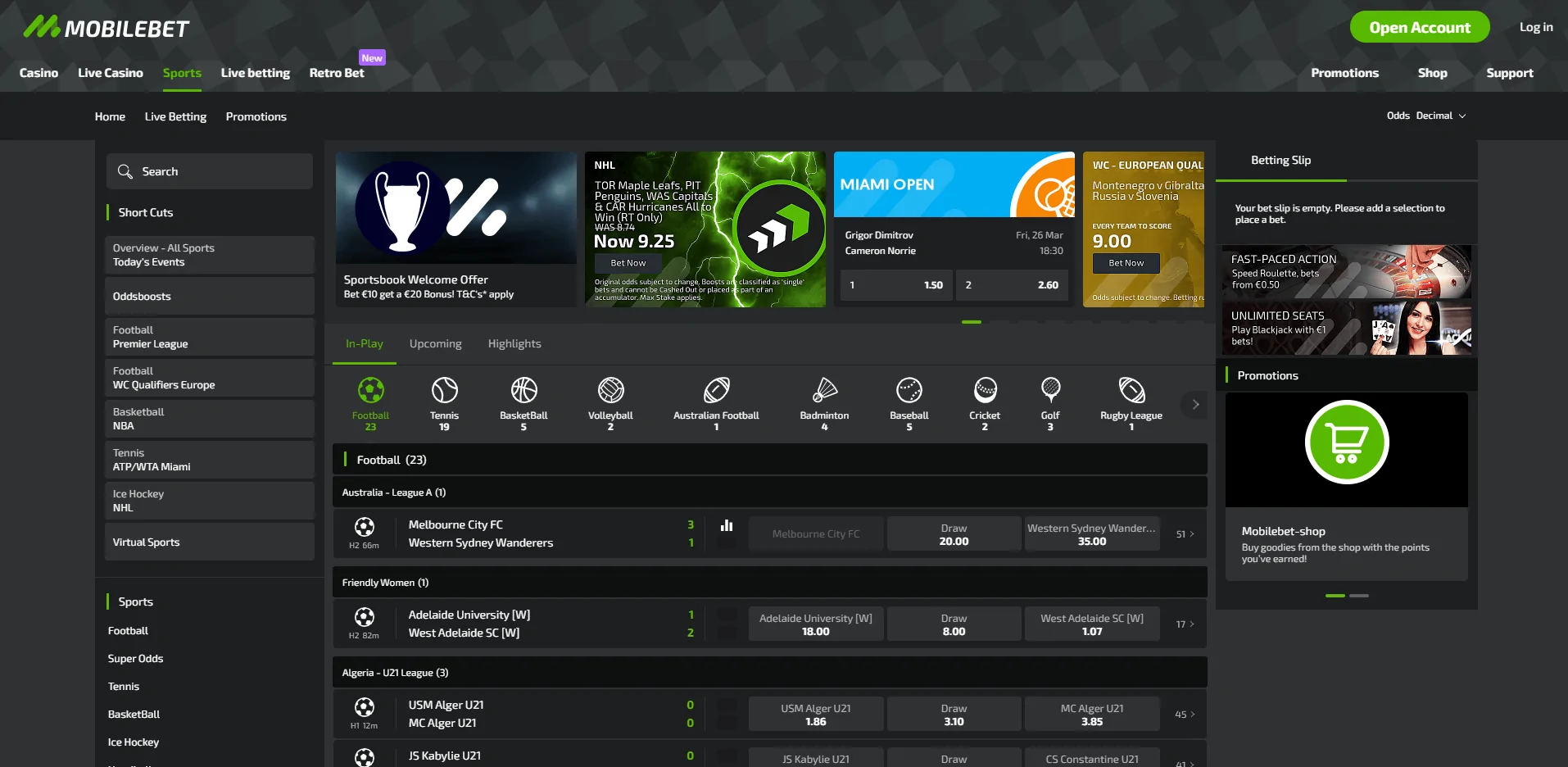Screen dimensions: 1568x767
Task: Select the Baseball sport icon
Action: point(909,390)
